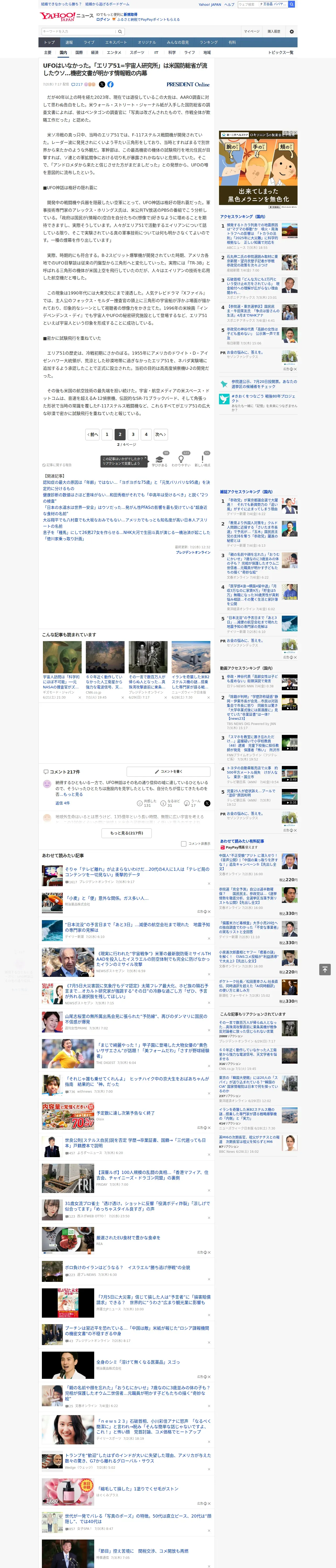
Task: Open the ライブ tab in the top bar
Action: [89, 43]
